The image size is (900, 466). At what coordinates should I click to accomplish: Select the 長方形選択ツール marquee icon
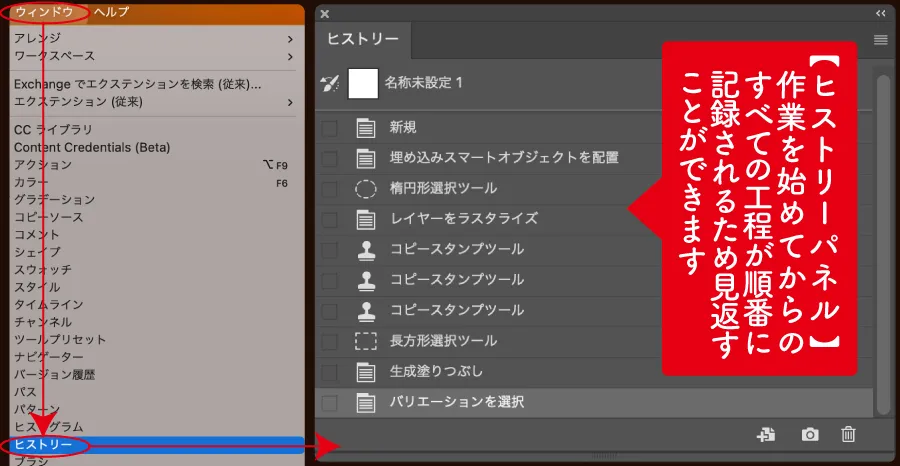pyautogui.click(x=366, y=341)
